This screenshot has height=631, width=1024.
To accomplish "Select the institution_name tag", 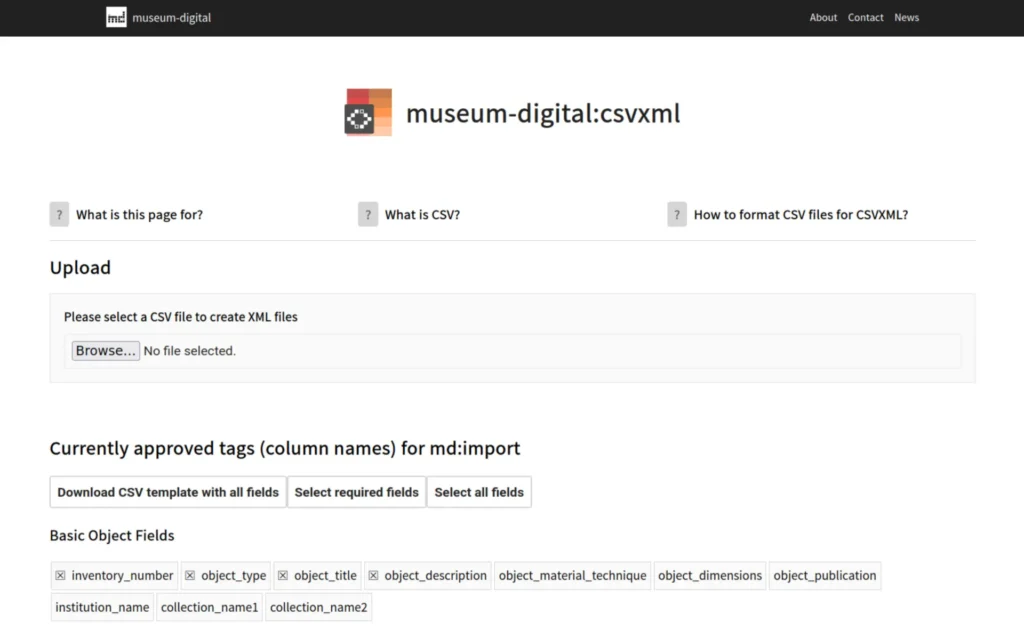I will (103, 607).
